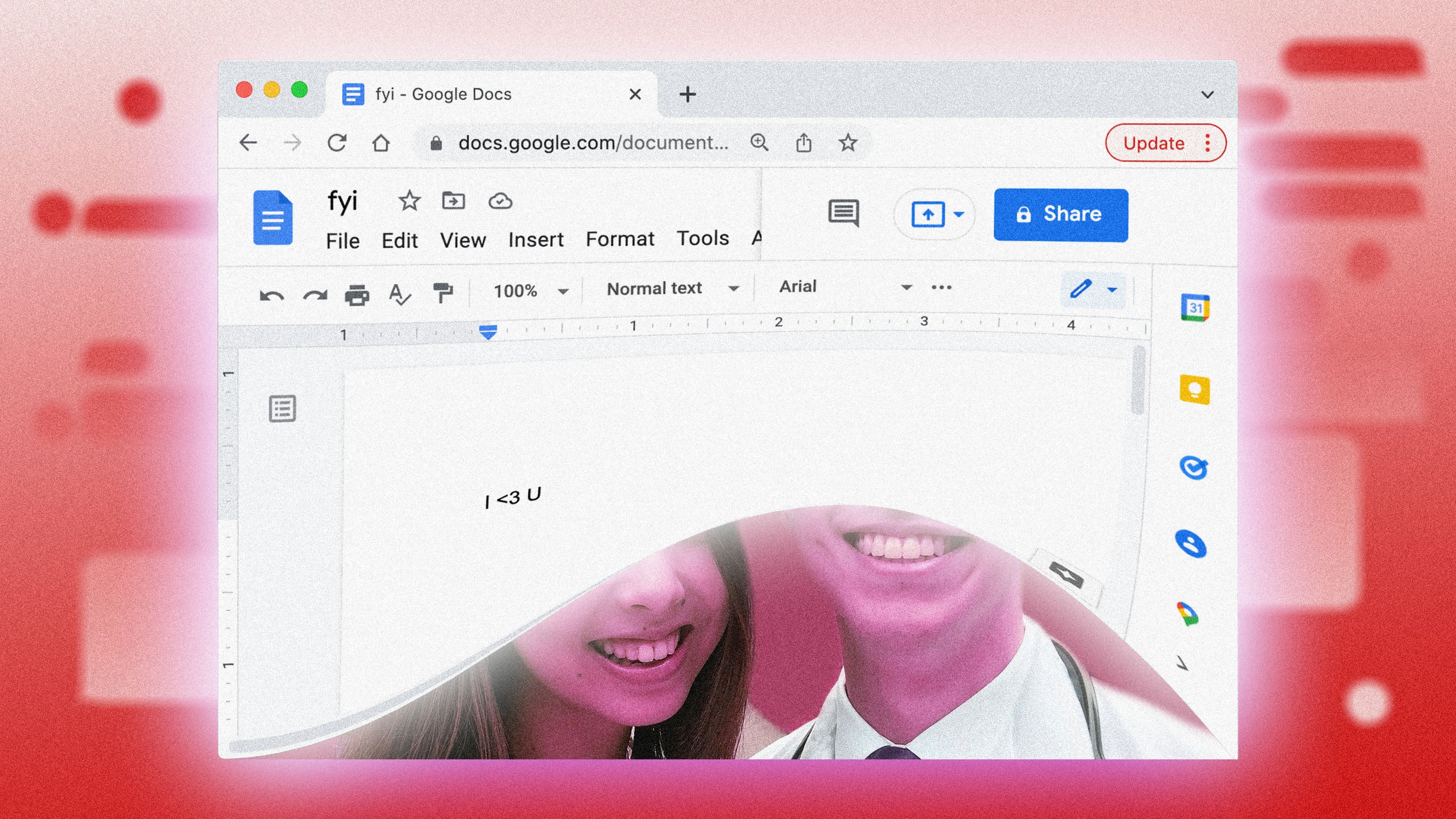This screenshot has width=1456, height=819.
Task: Click the vertical scrollbar thumb
Action: pos(1138,380)
